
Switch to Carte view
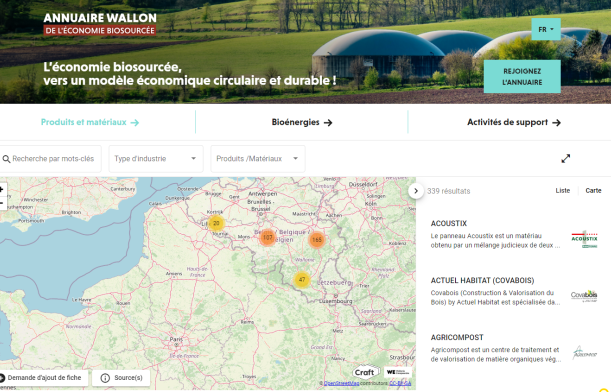pos(593,191)
